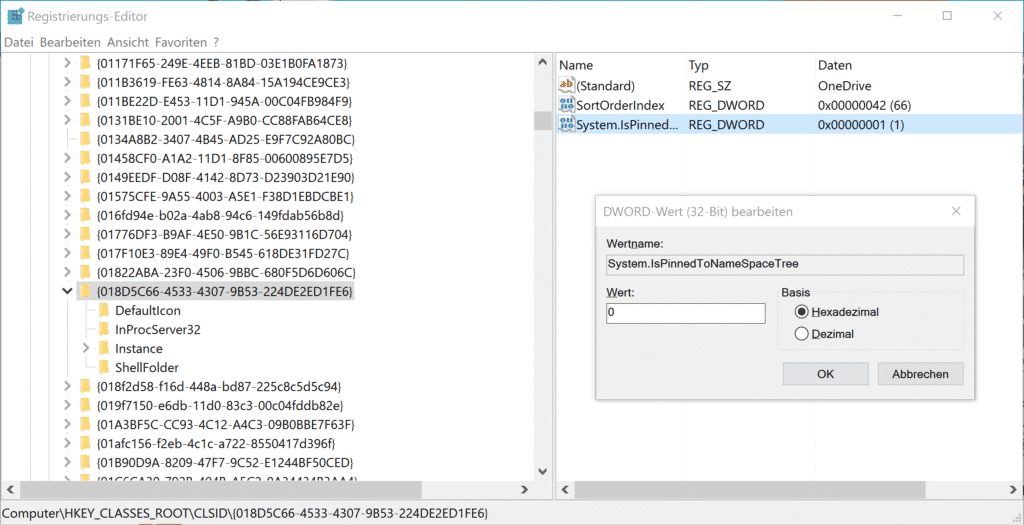
Task: Click folder icon of {018D5C66-4533-4307-9B53-224DE2ED1FE6}
Action: (x=85, y=291)
